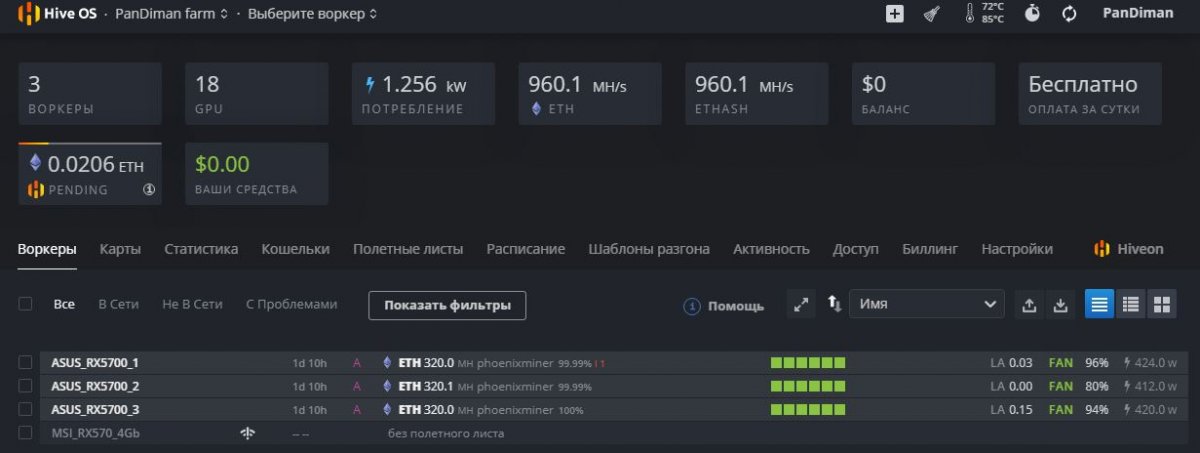Toggle the select-all workers checkbox

[26, 304]
